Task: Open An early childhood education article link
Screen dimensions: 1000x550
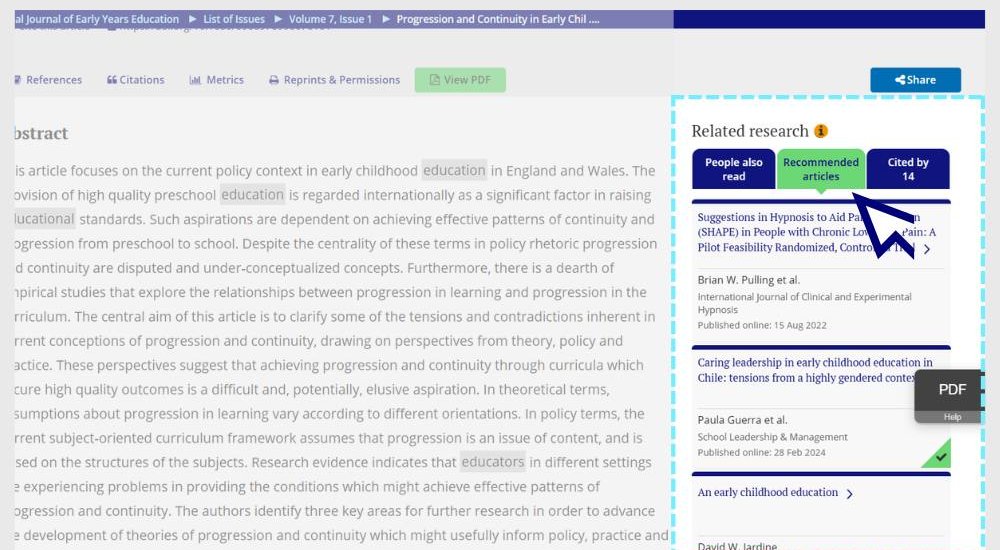Action: [x=767, y=493]
